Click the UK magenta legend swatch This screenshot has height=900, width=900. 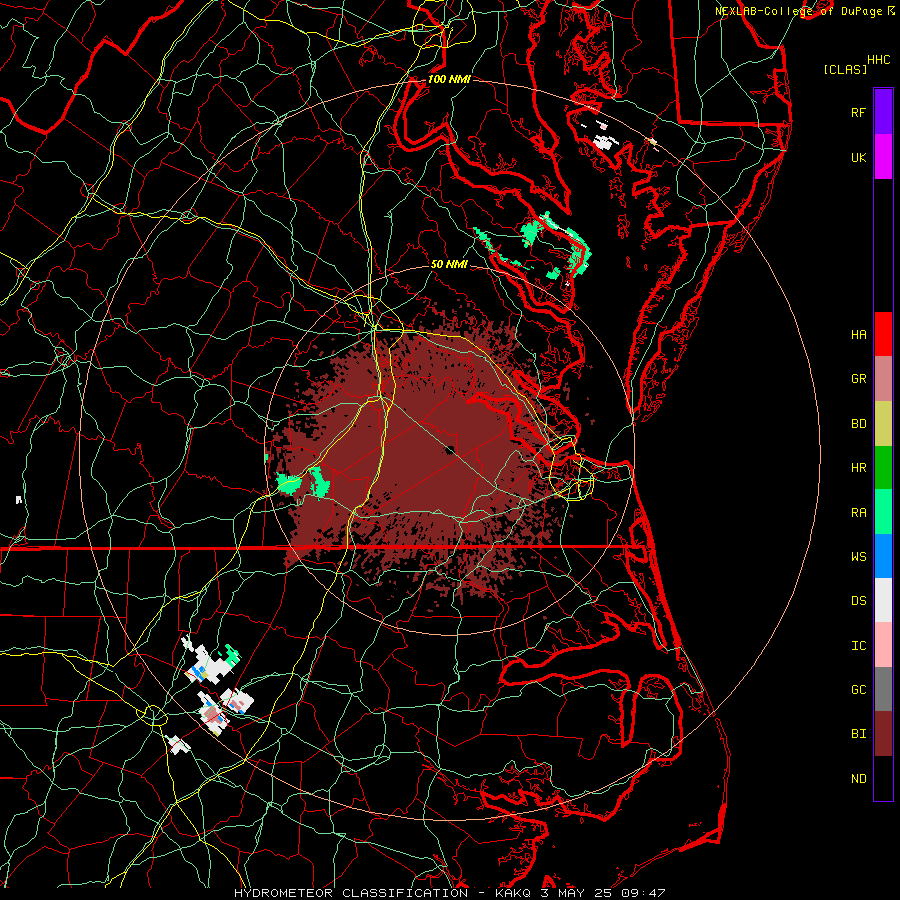[883, 157]
